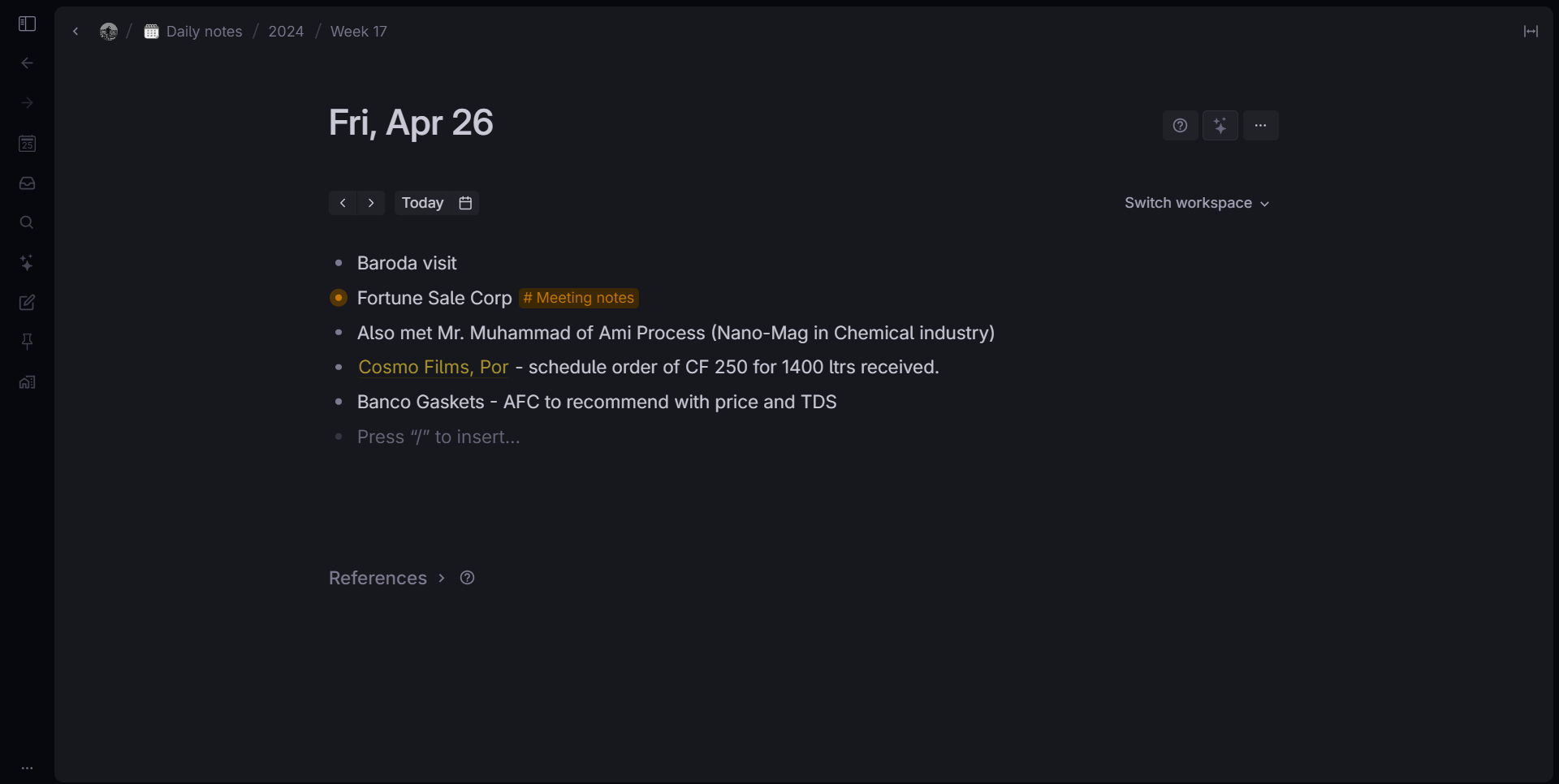Go to the next day

coord(371,203)
